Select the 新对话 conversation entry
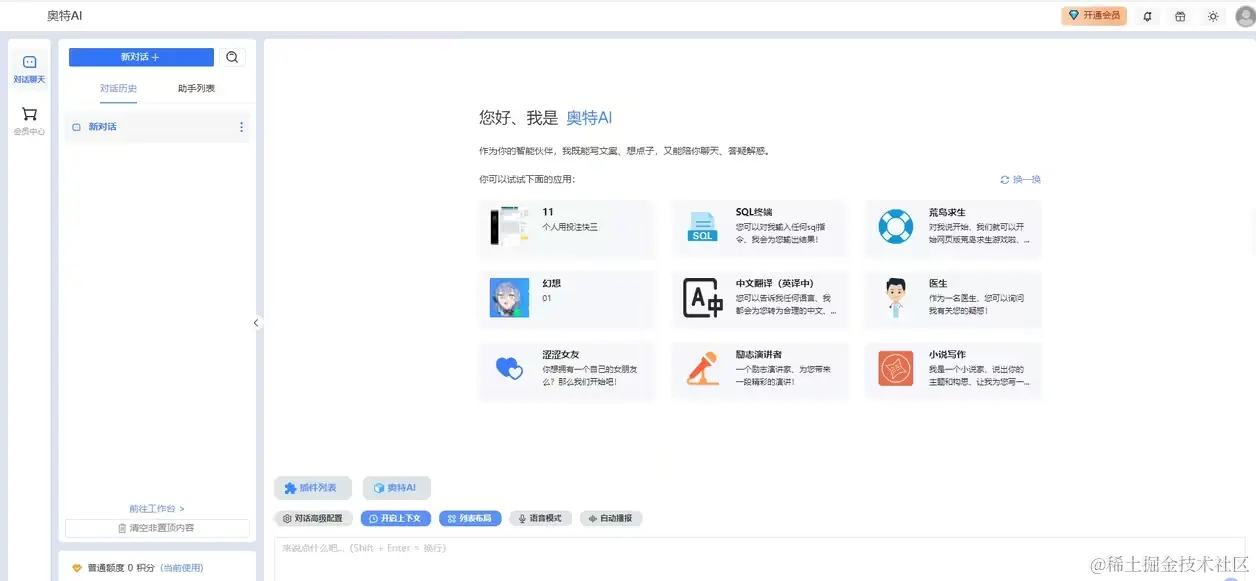Image resolution: width=1256 pixels, height=581 pixels. [x=157, y=127]
